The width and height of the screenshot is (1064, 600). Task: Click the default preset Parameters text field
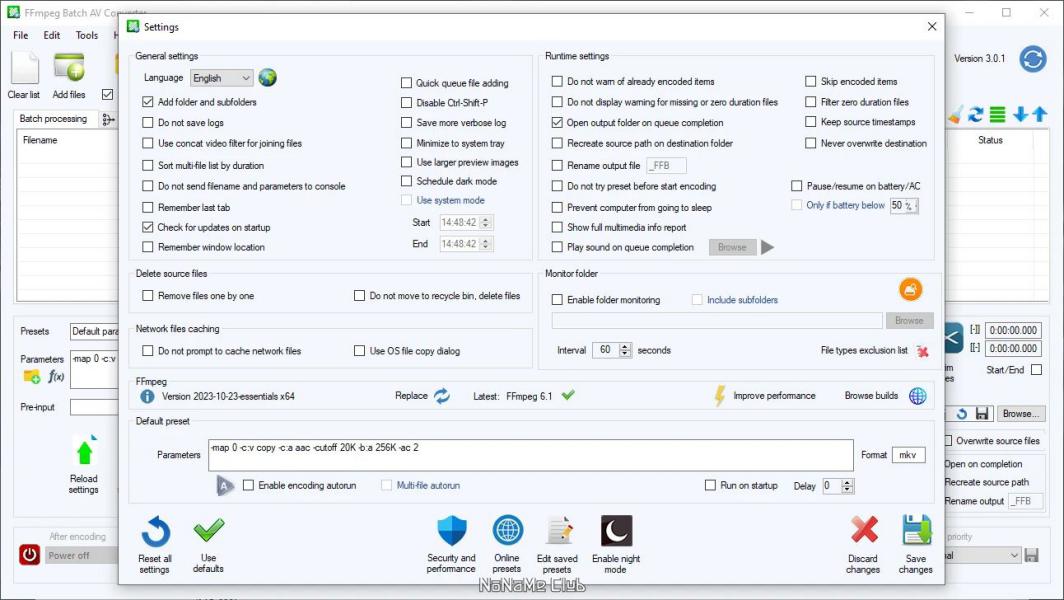tap(531, 455)
